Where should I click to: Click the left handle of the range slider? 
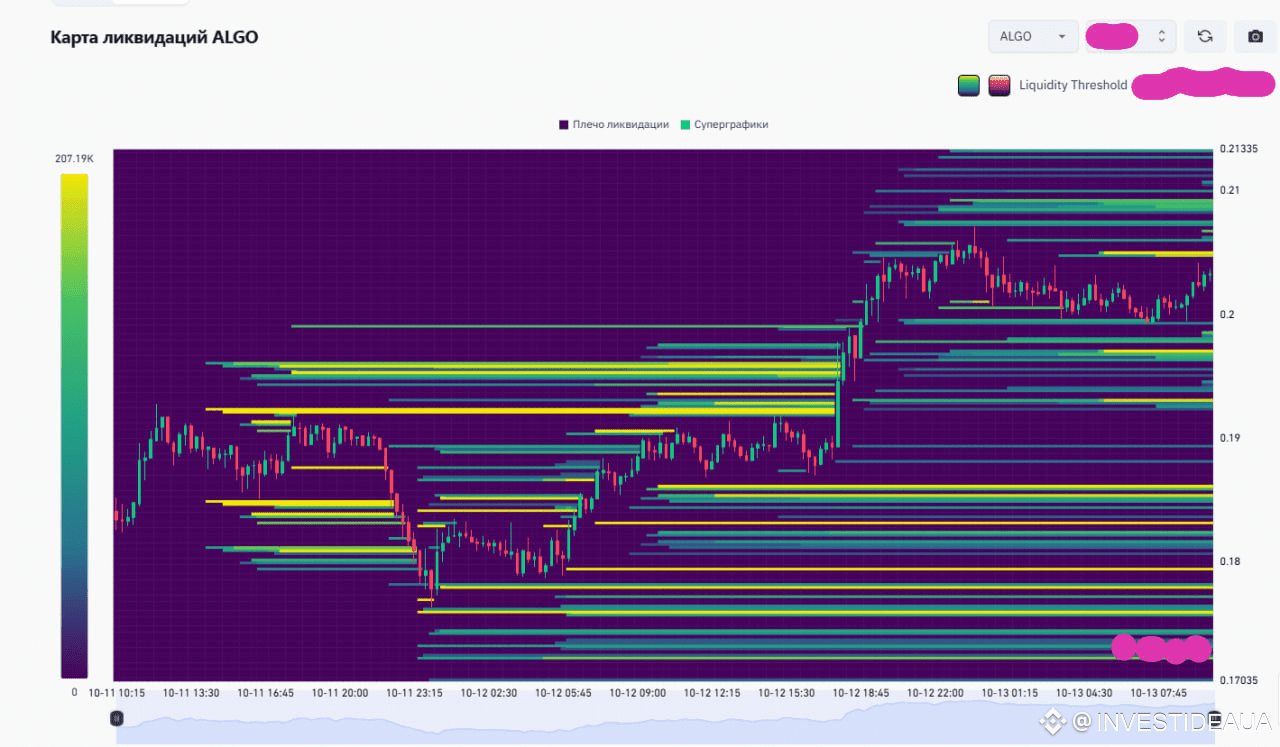[x=116, y=718]
